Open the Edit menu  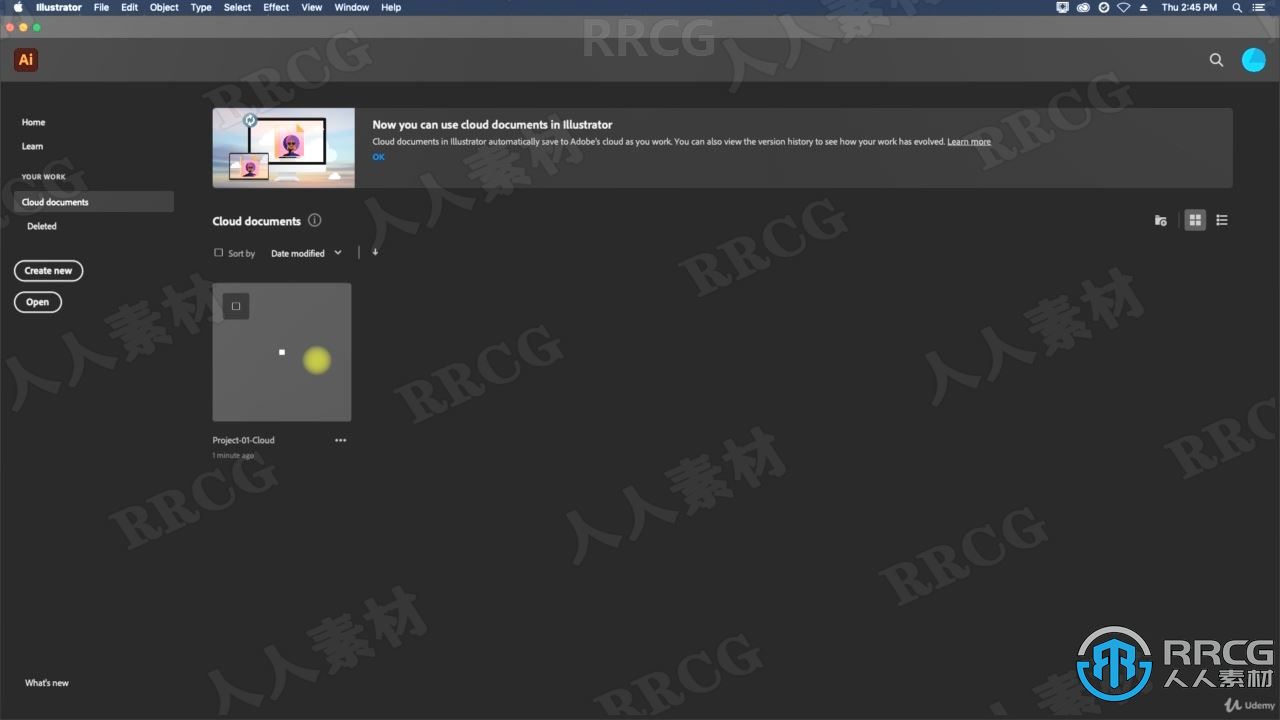[x=130, y=7]
